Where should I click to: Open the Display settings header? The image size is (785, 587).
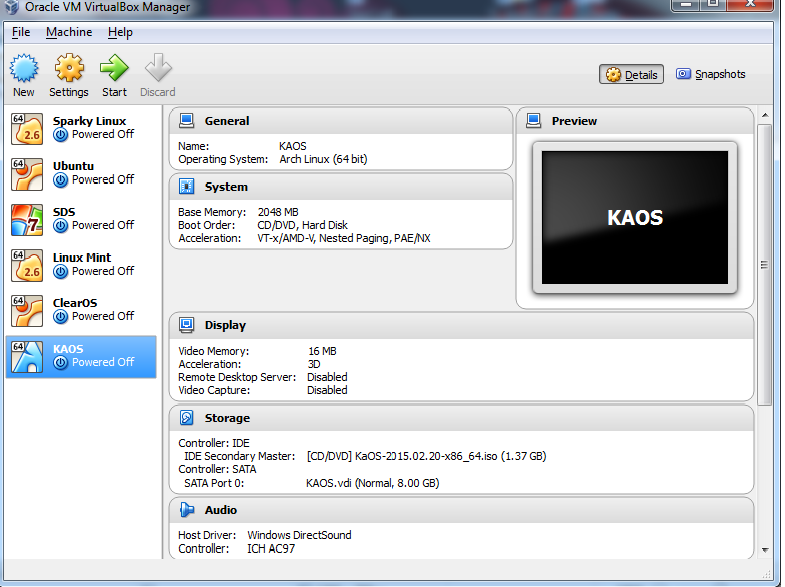[x=462, y=325]
